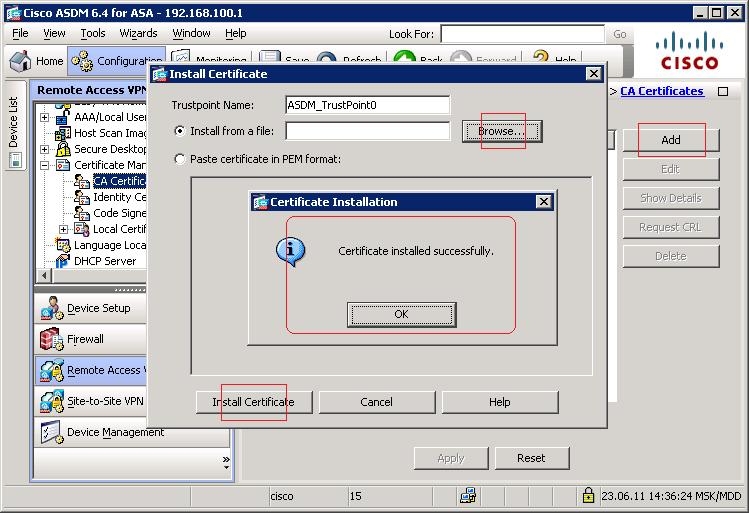Open the Window menu
The image size is (749, 513).
(x=191, y=33)
